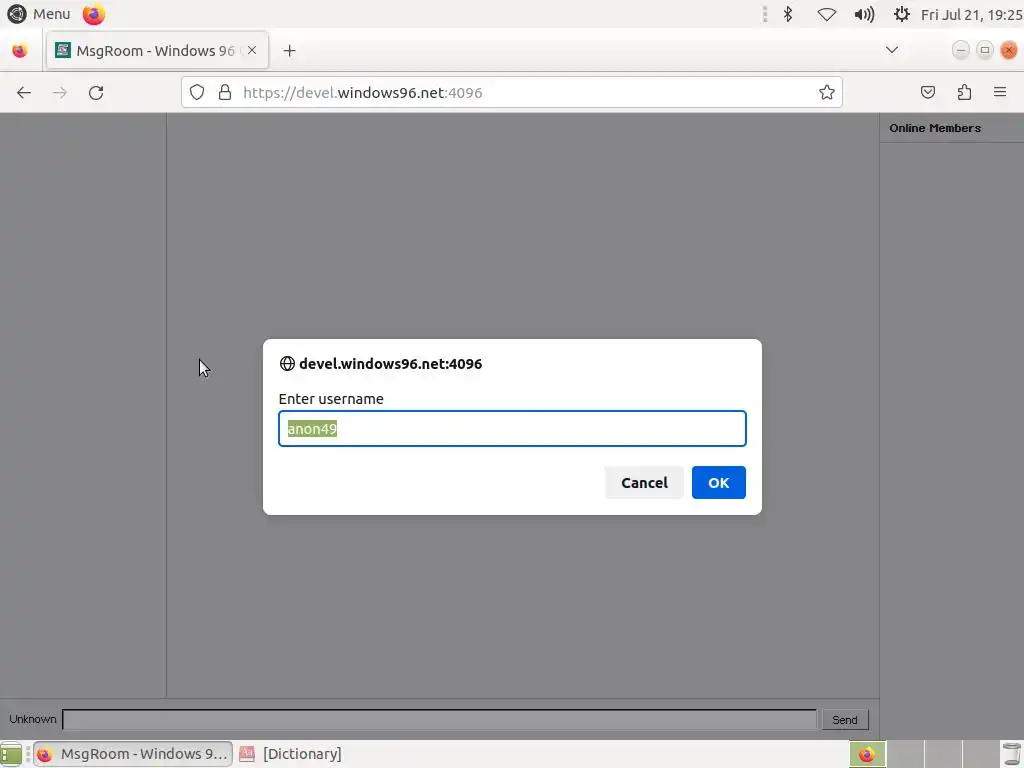Click the show desktop panel icon
The width and height of the screenshot is (1024, 768).
coord(11,754)
